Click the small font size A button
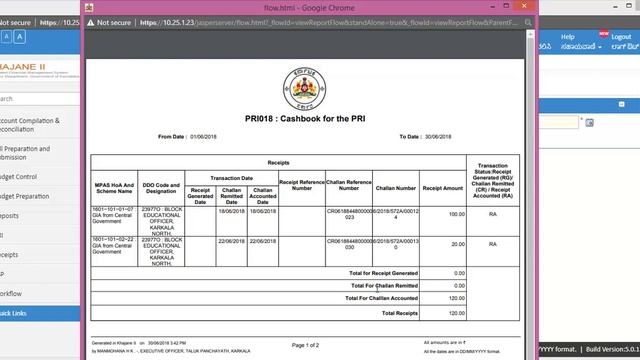640x360 pixels. click(x=7, y=37)
